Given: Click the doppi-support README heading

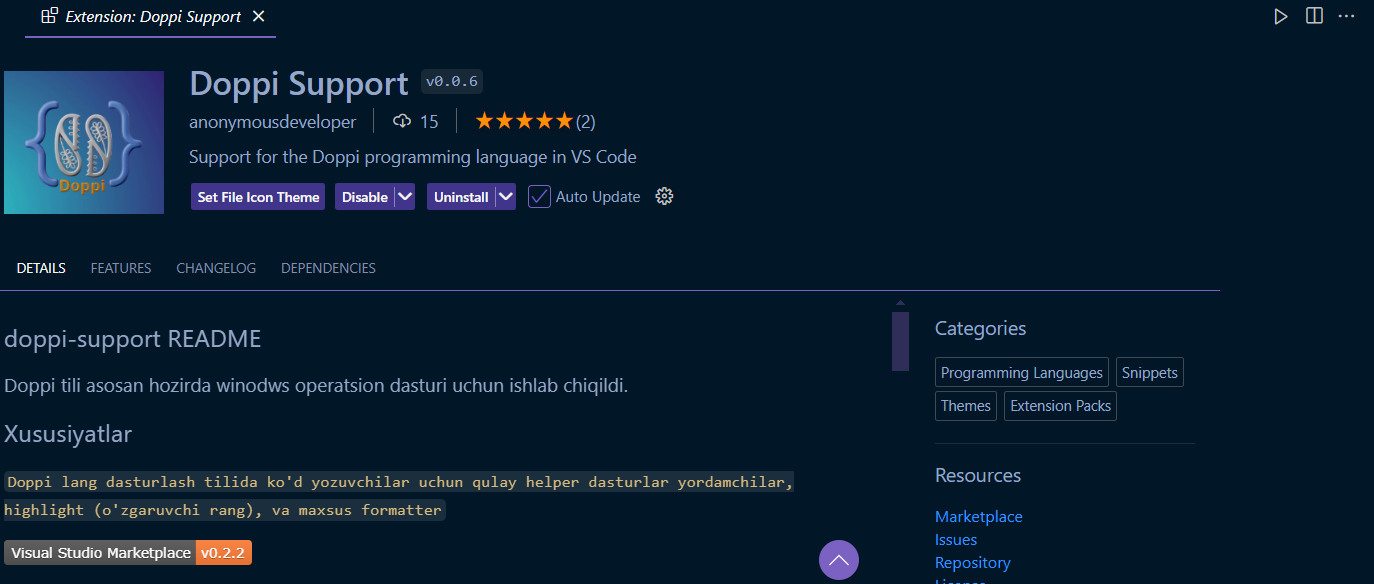Looking at the screenshot, I should pyautogui.click(x=133, y=339).
